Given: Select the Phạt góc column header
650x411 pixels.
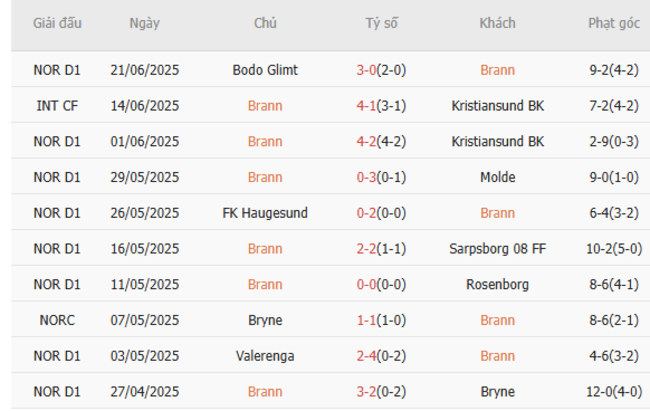Looking at the screenshot, I should click(614, 24).
